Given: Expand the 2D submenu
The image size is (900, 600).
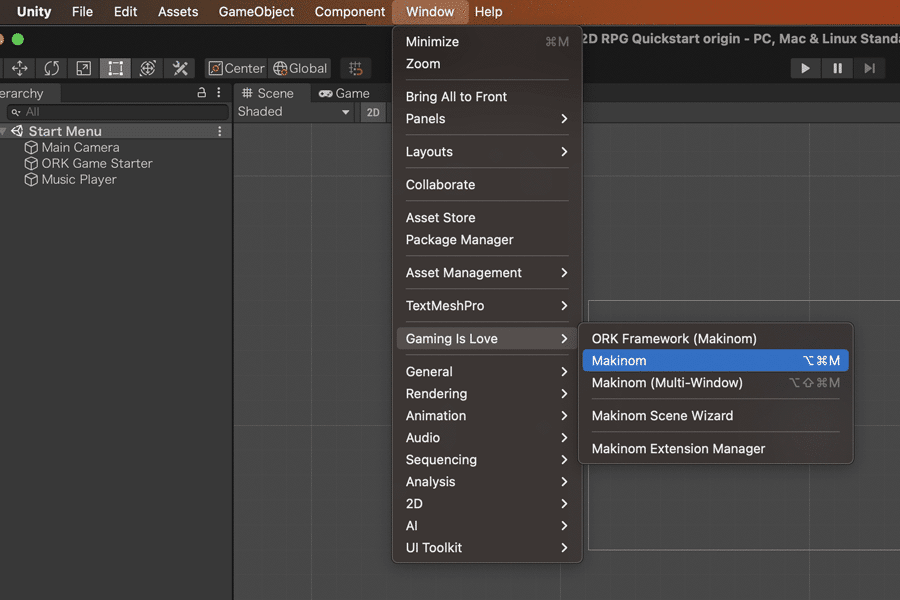Looking at the screenshot, I should tap(487, 504).
